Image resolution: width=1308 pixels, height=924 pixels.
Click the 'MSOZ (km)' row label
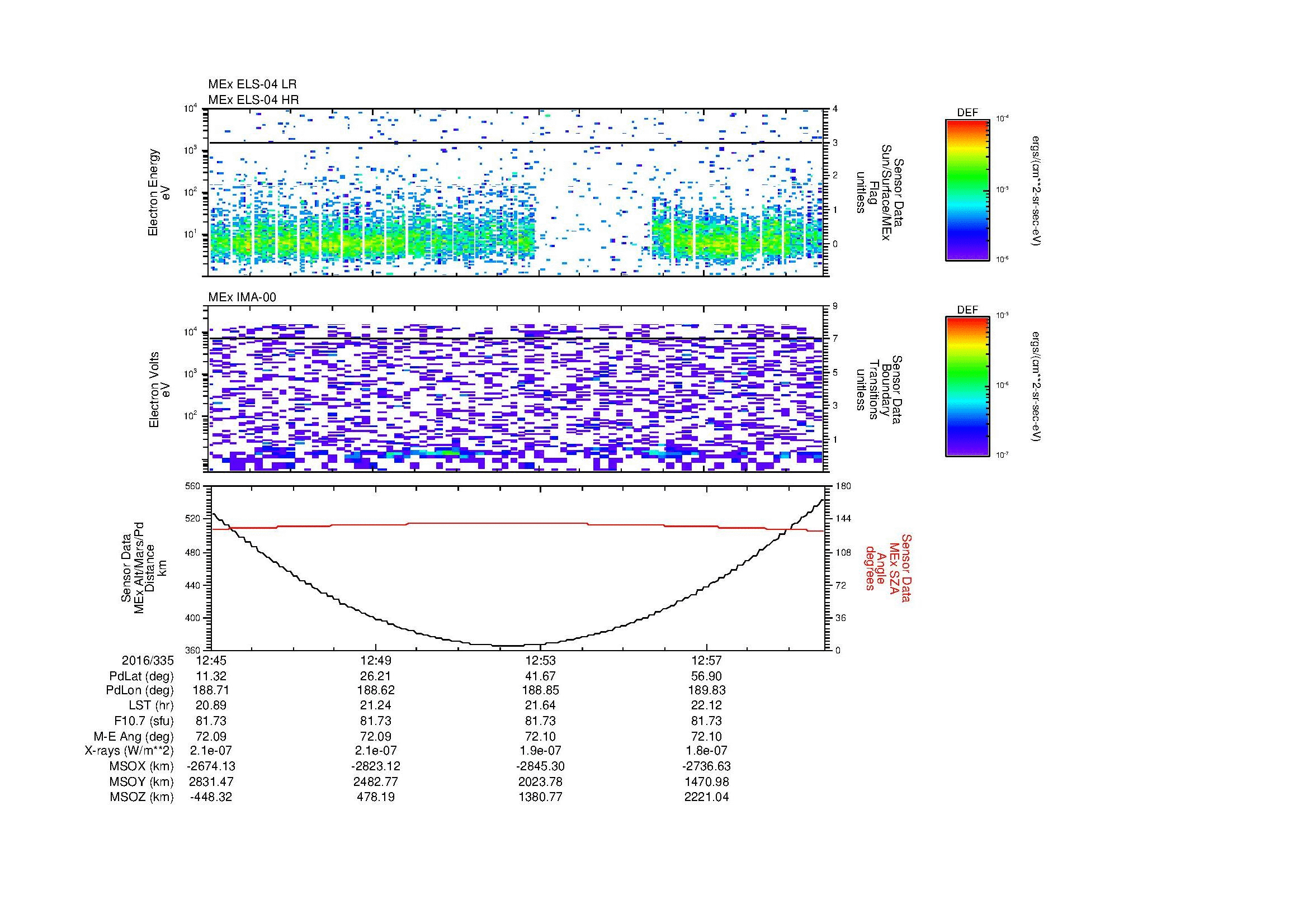(x=141, y=797)
